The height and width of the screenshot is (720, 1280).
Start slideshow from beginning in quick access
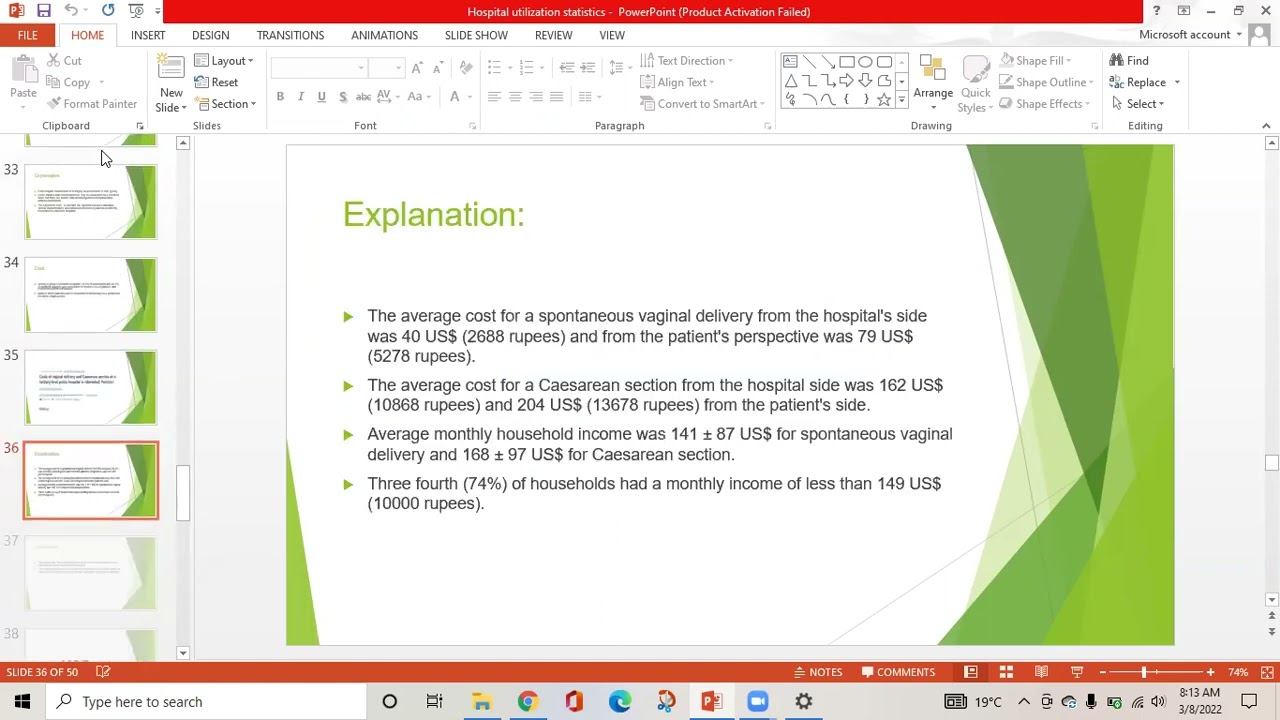[x=136, y=11]
